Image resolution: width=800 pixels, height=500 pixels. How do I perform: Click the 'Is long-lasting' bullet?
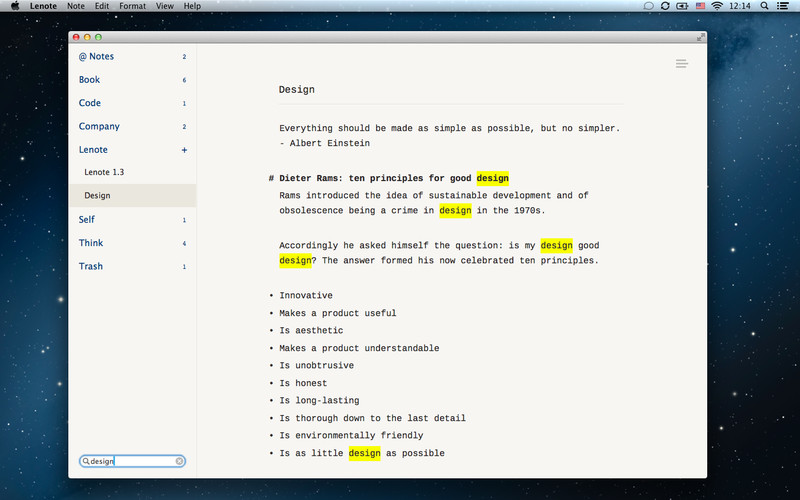[x=319, y=401]
